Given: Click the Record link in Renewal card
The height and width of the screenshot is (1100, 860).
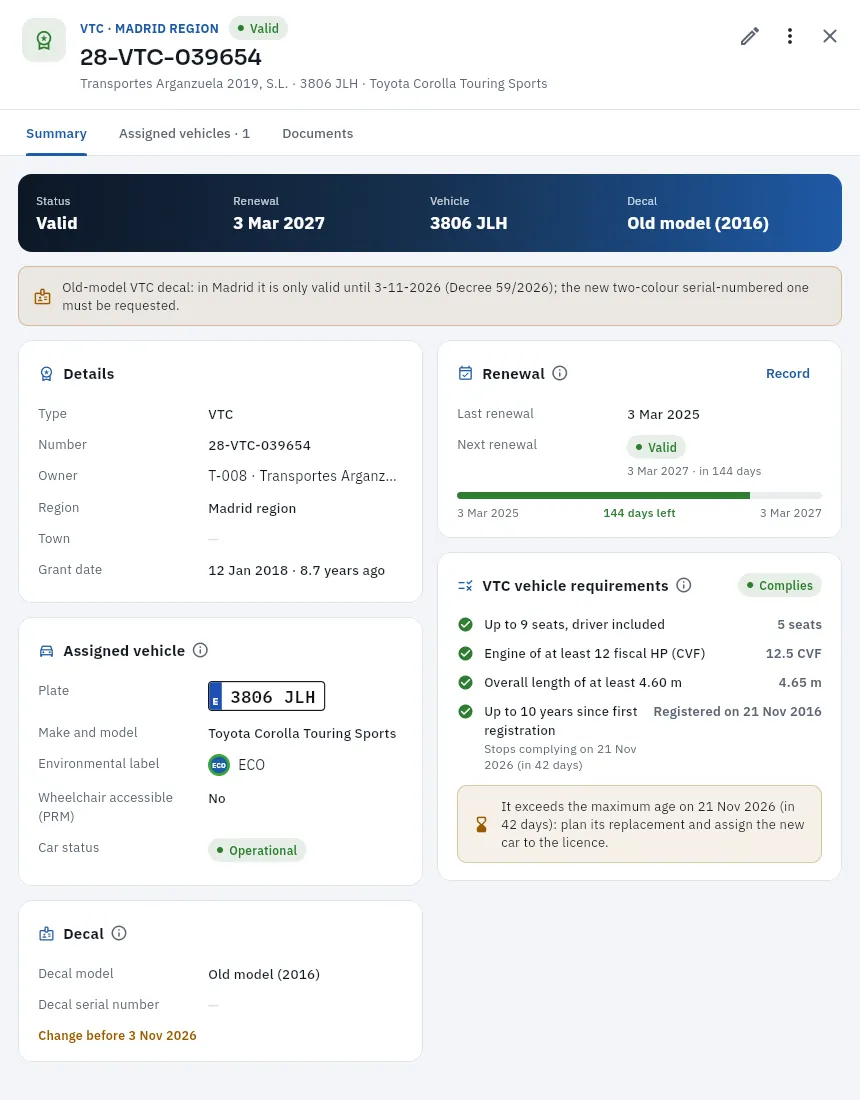Looking at the screenshot, I should point(788,373).
